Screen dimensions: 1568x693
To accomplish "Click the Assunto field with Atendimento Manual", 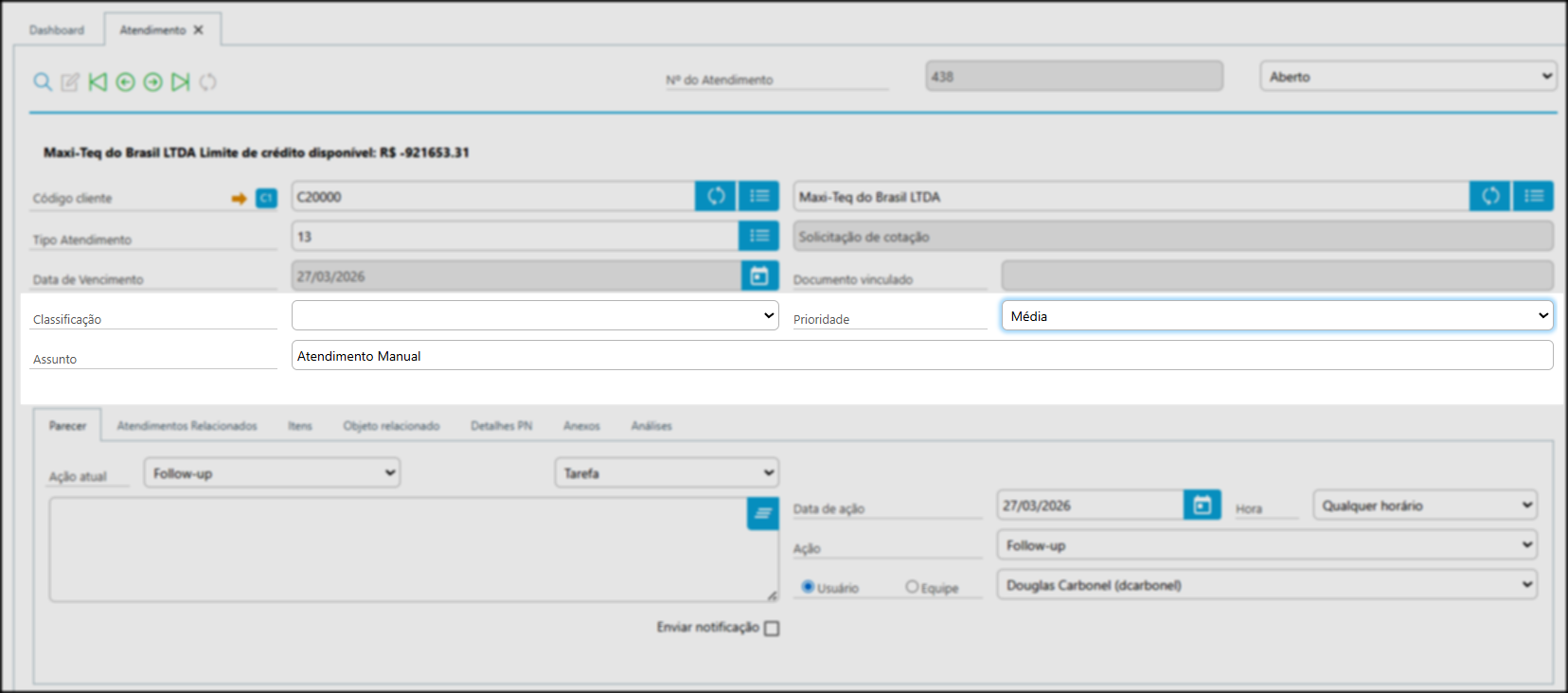I will tap(921, 356).
